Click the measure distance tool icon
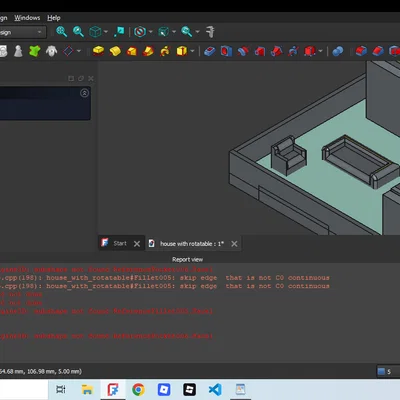The image size is (400, 400). [x=210, y=32]
